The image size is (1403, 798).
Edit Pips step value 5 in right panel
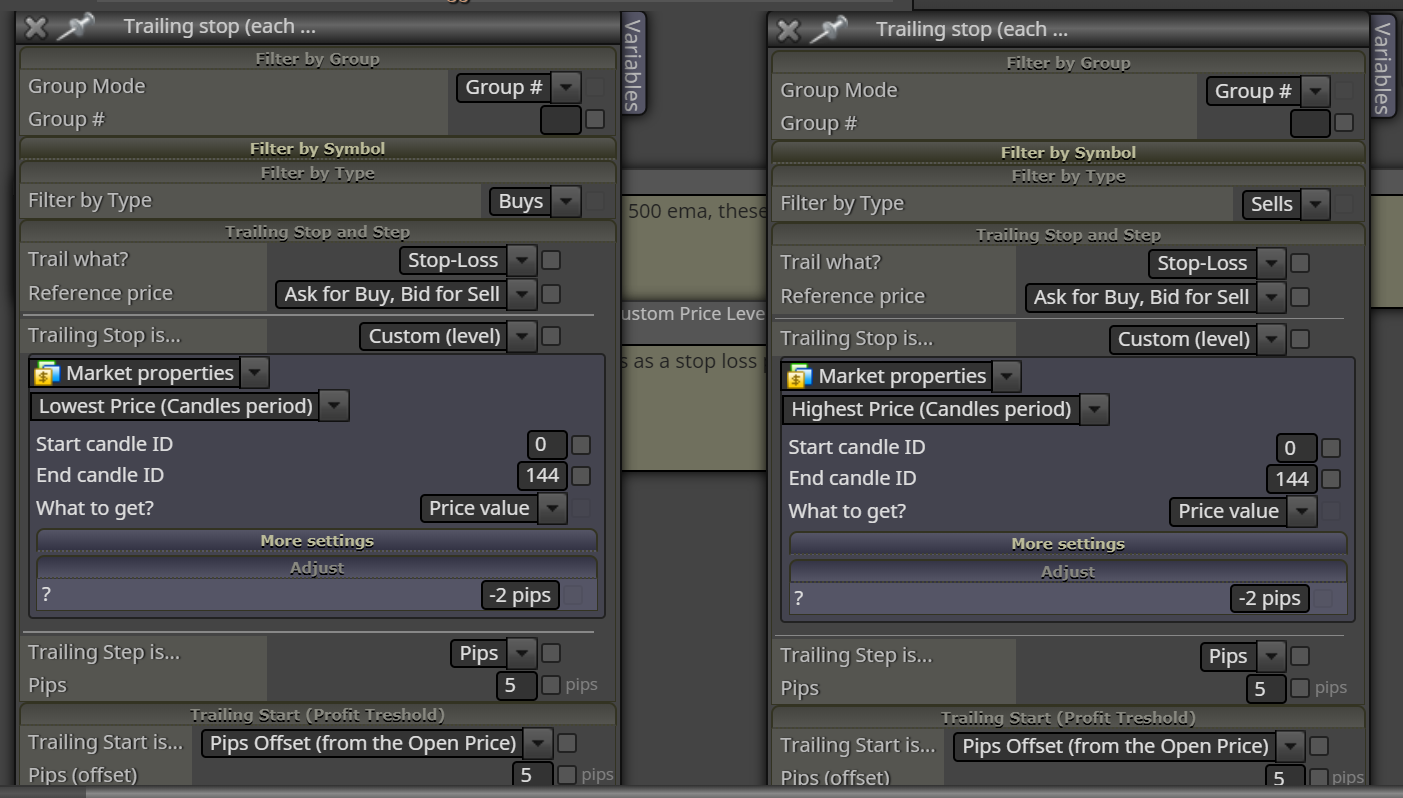click(x=1266, y=689)
